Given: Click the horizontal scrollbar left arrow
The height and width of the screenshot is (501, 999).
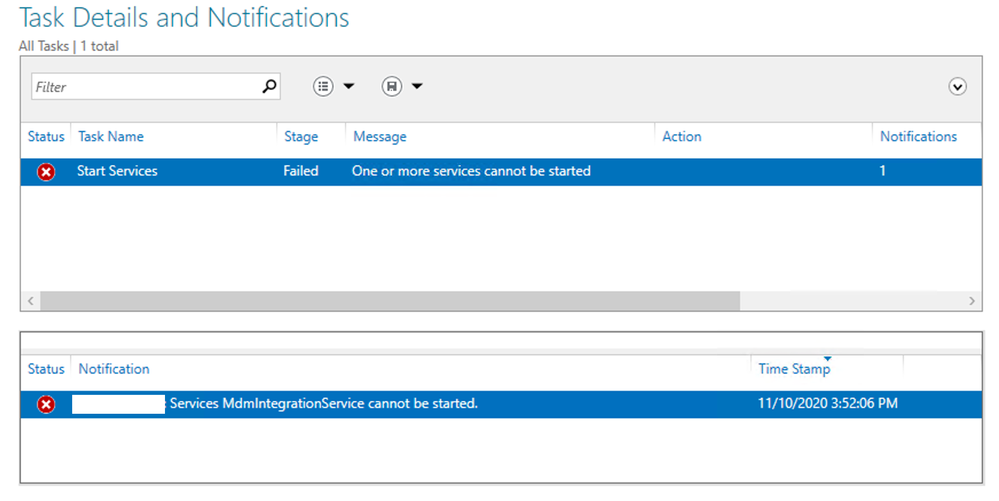Looking at the screenshot, I should [30, 301].
